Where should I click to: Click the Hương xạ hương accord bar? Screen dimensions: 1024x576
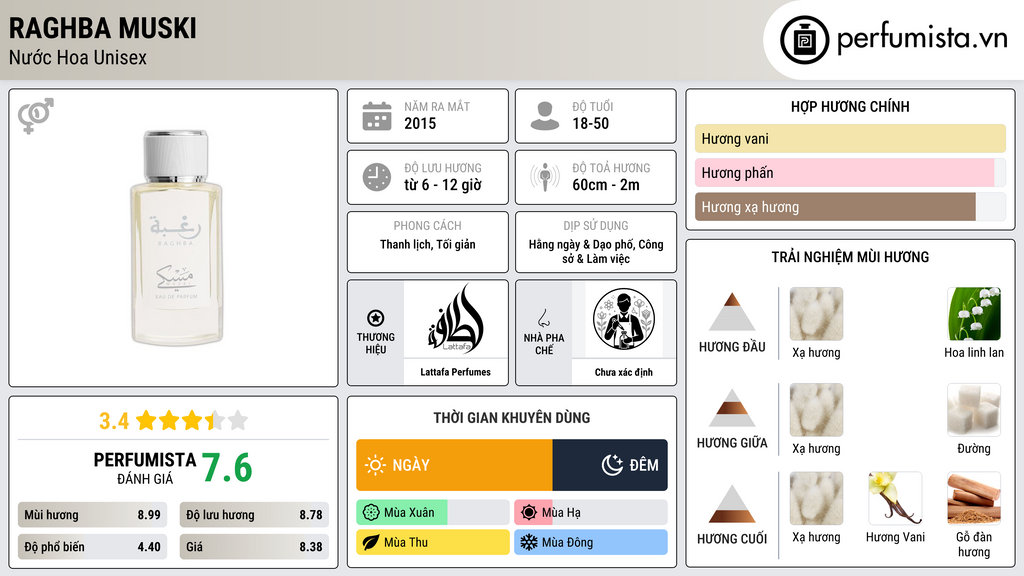coord(850,207)
